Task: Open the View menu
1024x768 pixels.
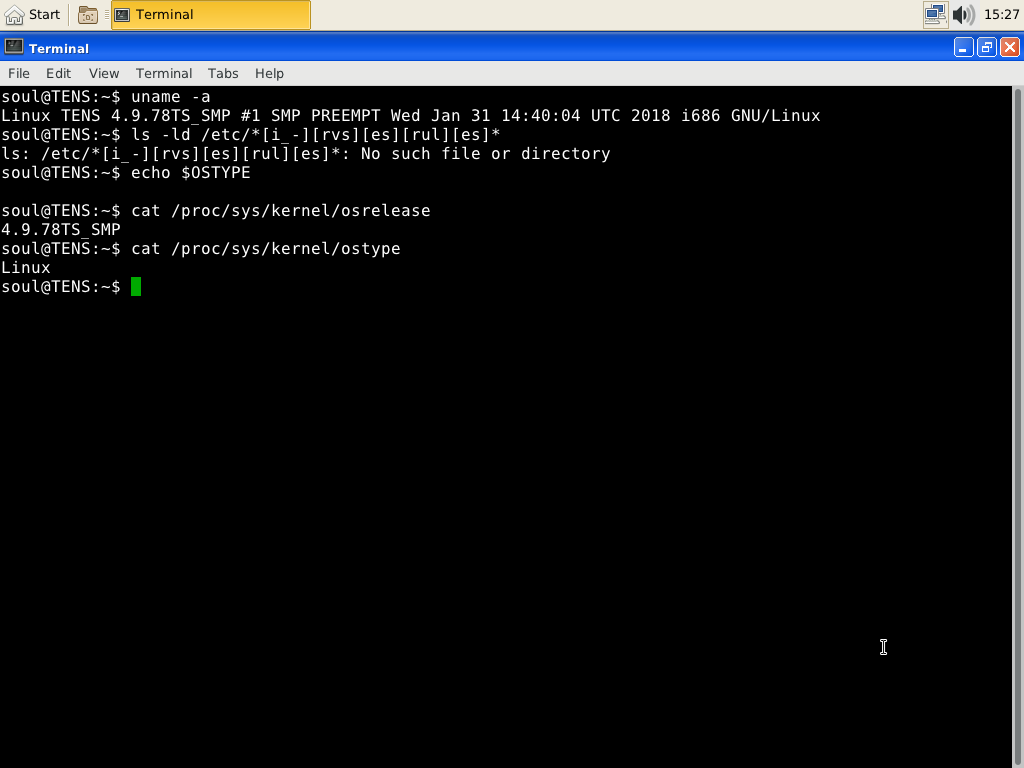Action: pos(104,73)
